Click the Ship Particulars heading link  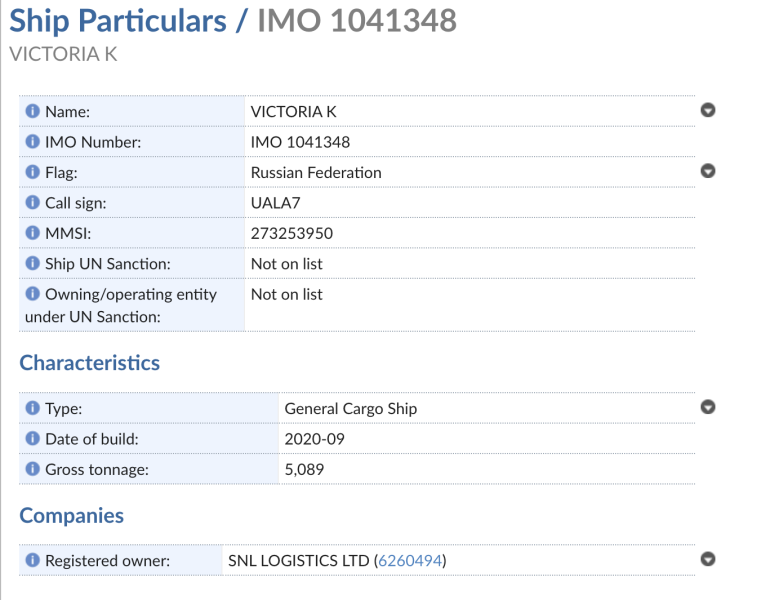coord(118,20)
